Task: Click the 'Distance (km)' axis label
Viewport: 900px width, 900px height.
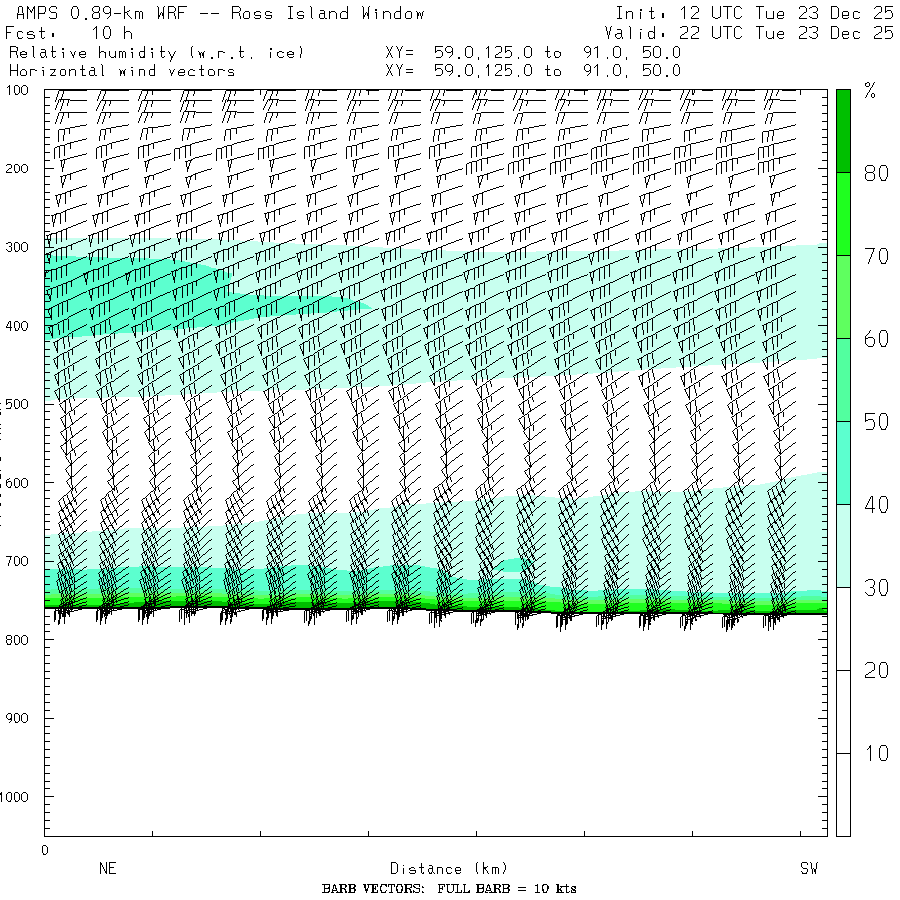Action: click(440, 869)
